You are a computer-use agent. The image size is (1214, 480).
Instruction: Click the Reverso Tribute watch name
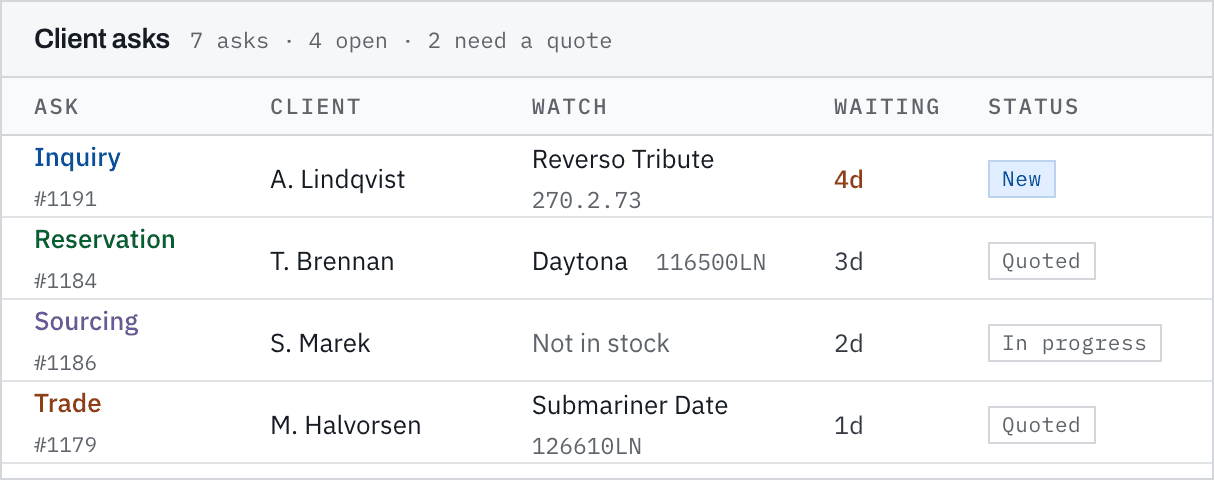(623, 160)
